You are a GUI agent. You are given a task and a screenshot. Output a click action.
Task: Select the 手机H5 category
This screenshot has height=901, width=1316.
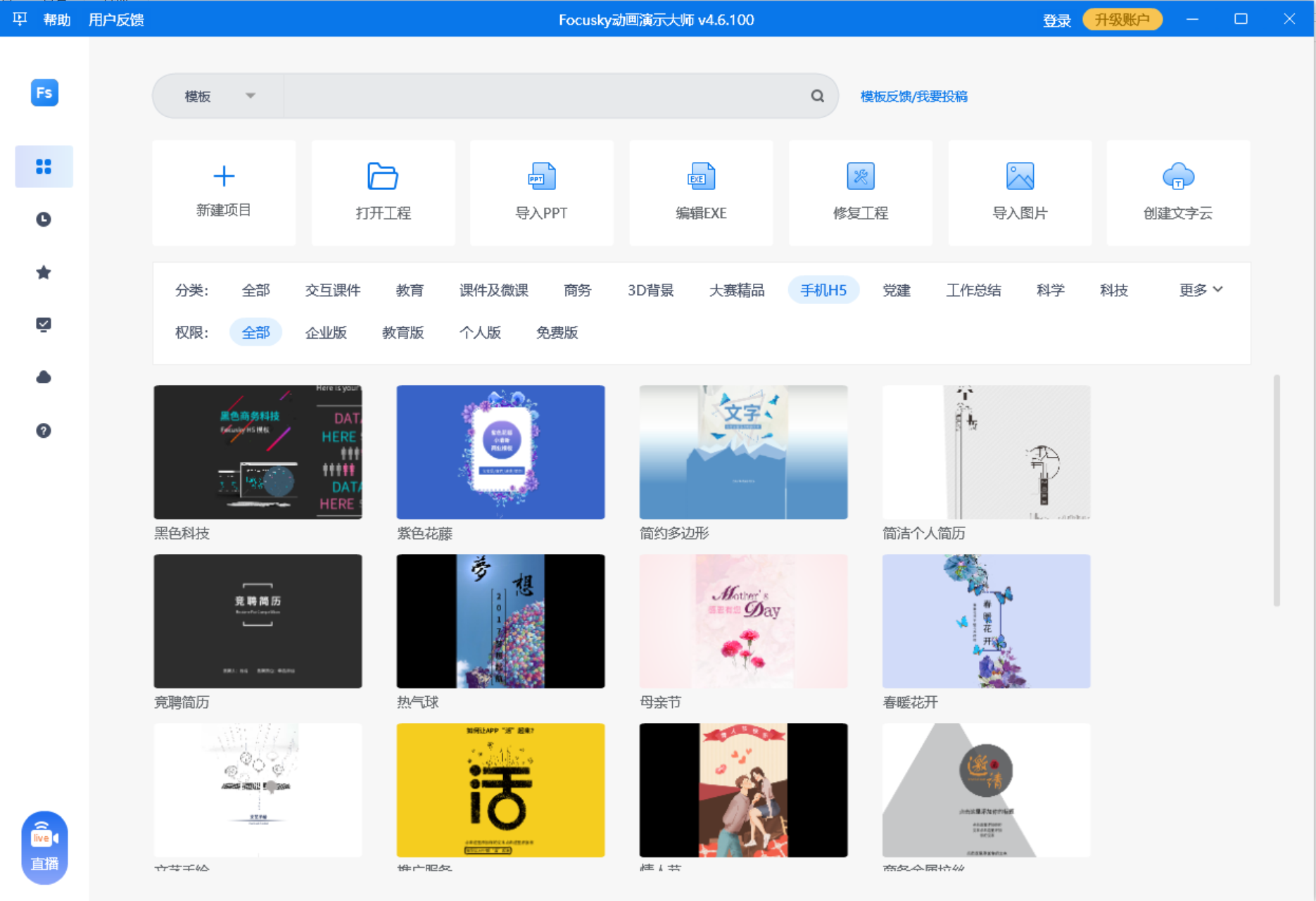[823, 290]
